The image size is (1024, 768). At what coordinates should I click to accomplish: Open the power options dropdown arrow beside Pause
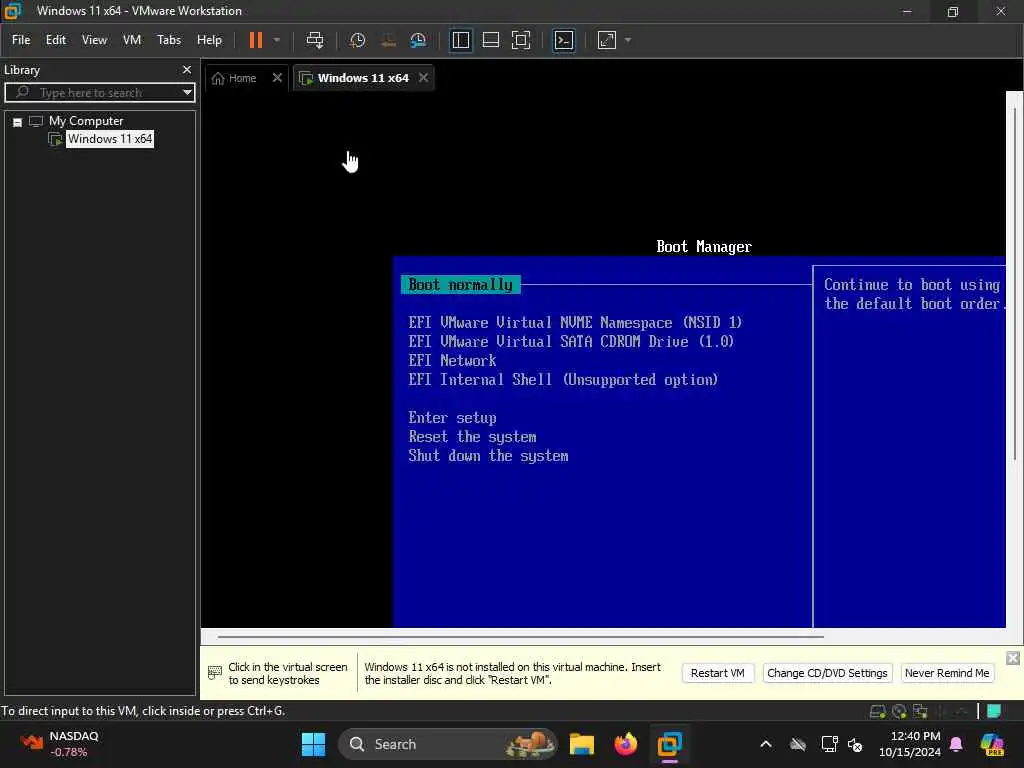pyautogui.click(x=277, y=40)
